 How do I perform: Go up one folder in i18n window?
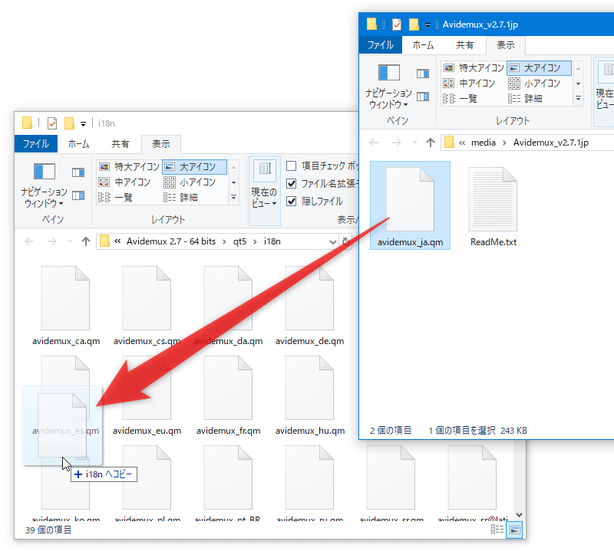tap(86, 241)
